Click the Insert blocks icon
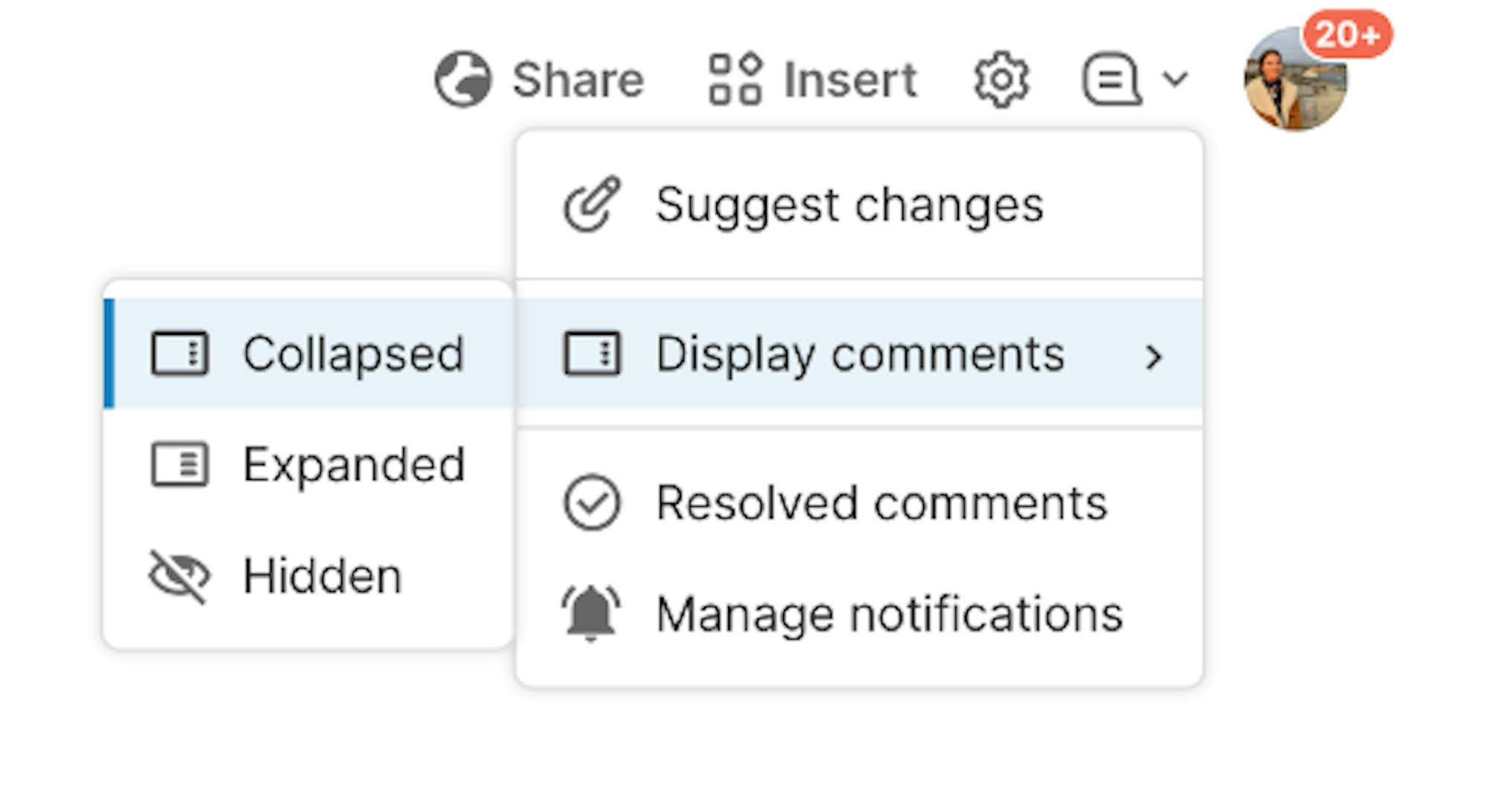The image size is (1489, 812). (735, 79)
